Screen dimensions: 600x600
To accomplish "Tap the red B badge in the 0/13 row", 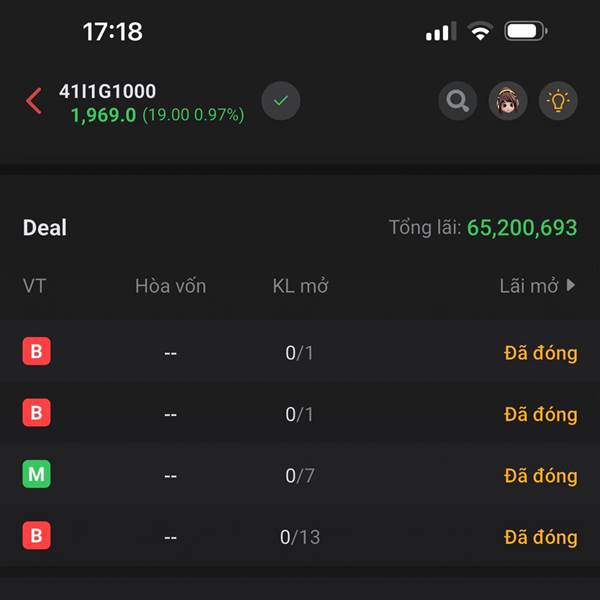I will coord(37,537).
